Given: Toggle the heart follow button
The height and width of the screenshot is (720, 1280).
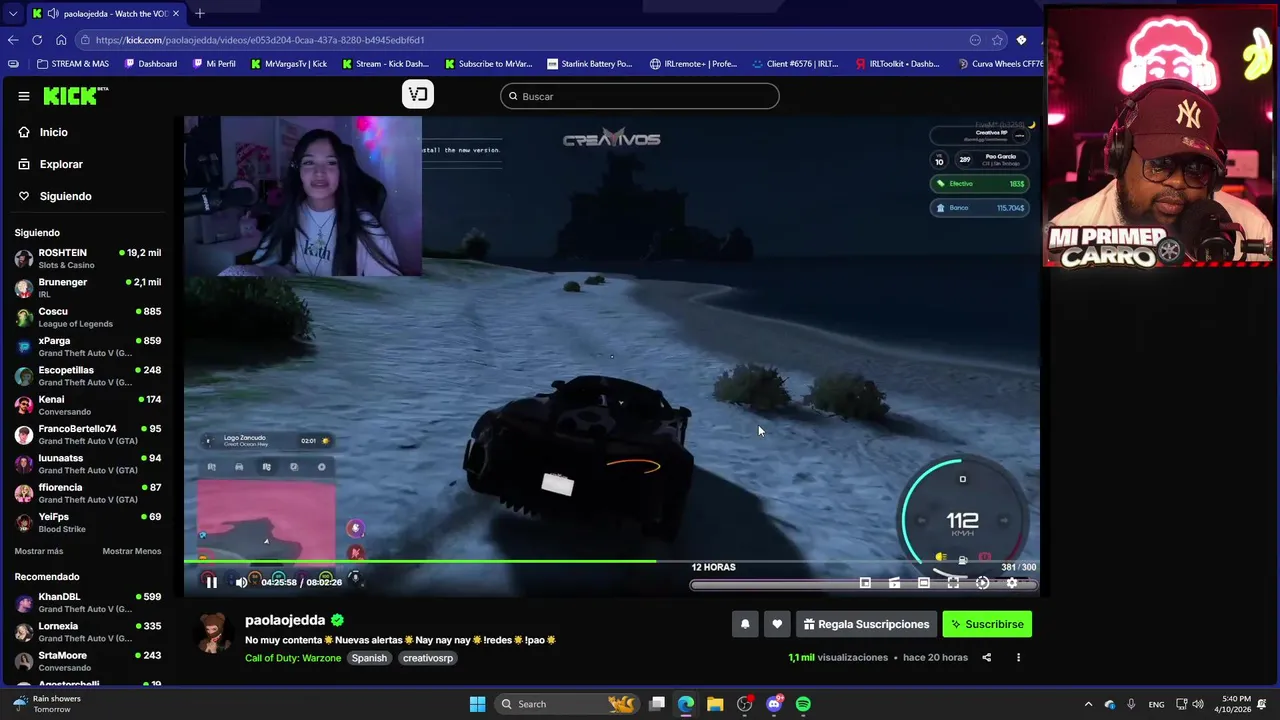Looking at the screenshot, I should [777, 624].
